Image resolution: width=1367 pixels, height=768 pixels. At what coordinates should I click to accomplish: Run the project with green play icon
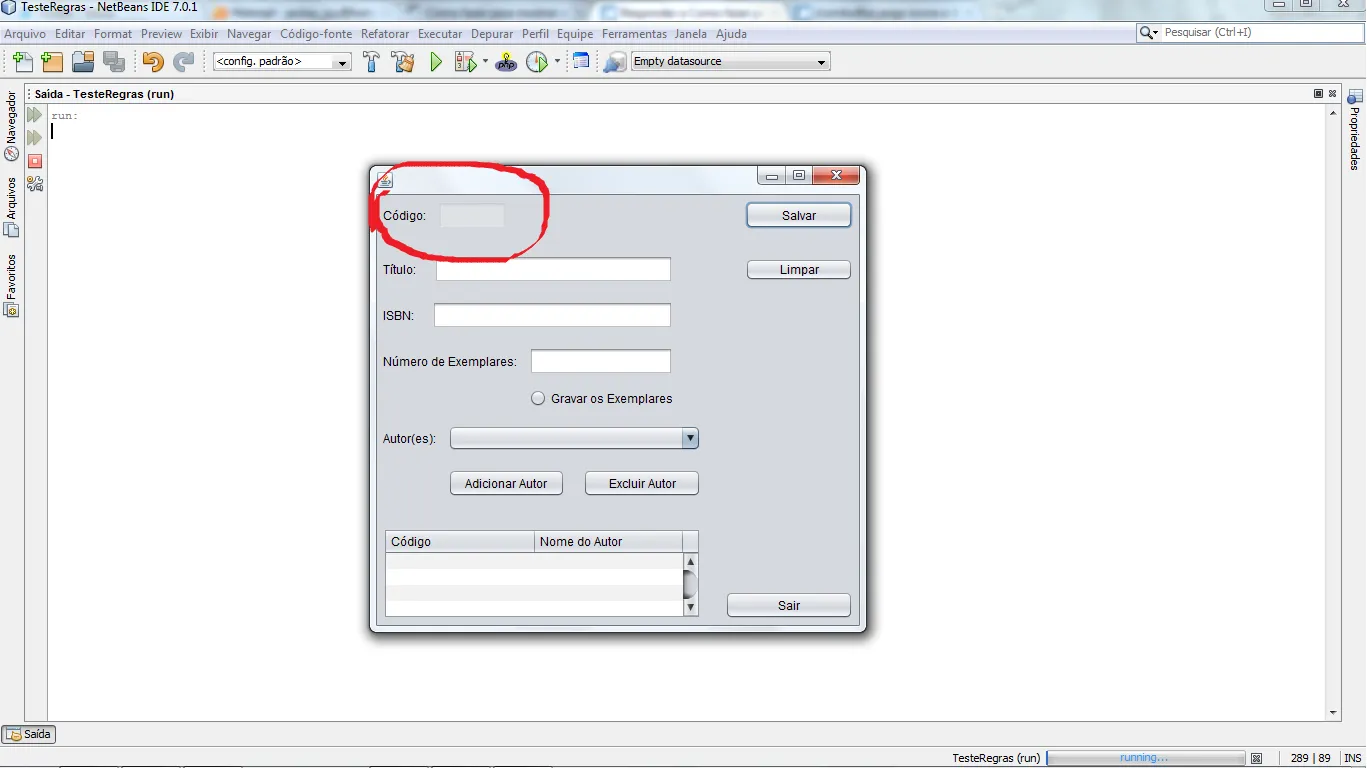[x=436, y=62]
